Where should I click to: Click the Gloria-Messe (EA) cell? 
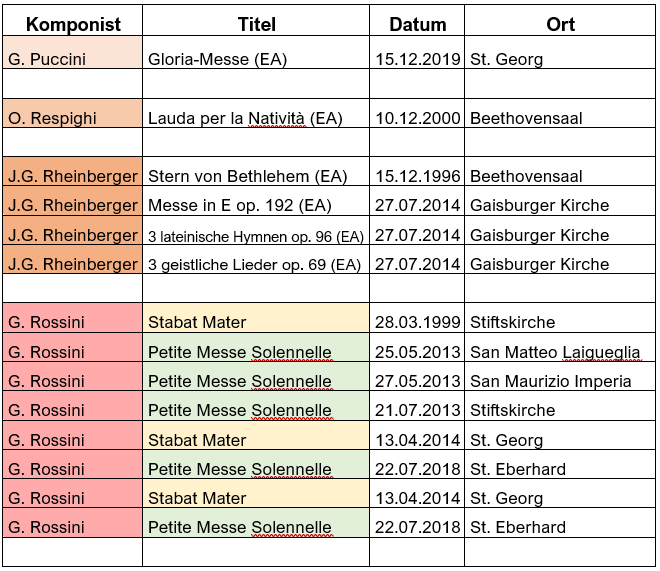256,53
